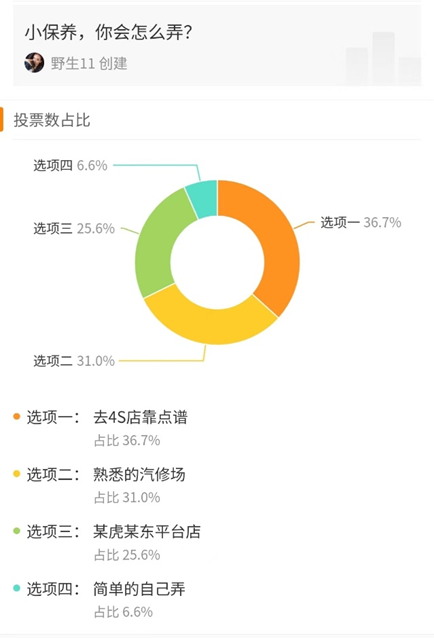Click the 投票数占比 section heading

pyautogui.click(x=52, y=120)
